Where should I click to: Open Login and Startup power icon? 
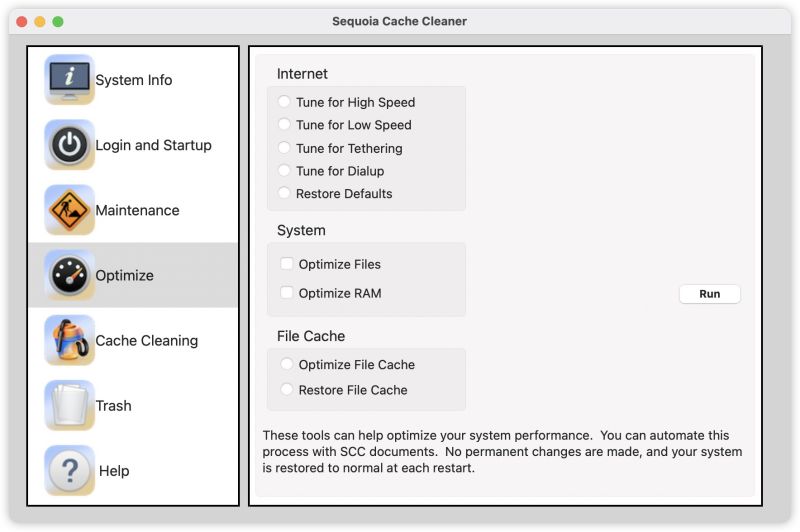point(69,145)
